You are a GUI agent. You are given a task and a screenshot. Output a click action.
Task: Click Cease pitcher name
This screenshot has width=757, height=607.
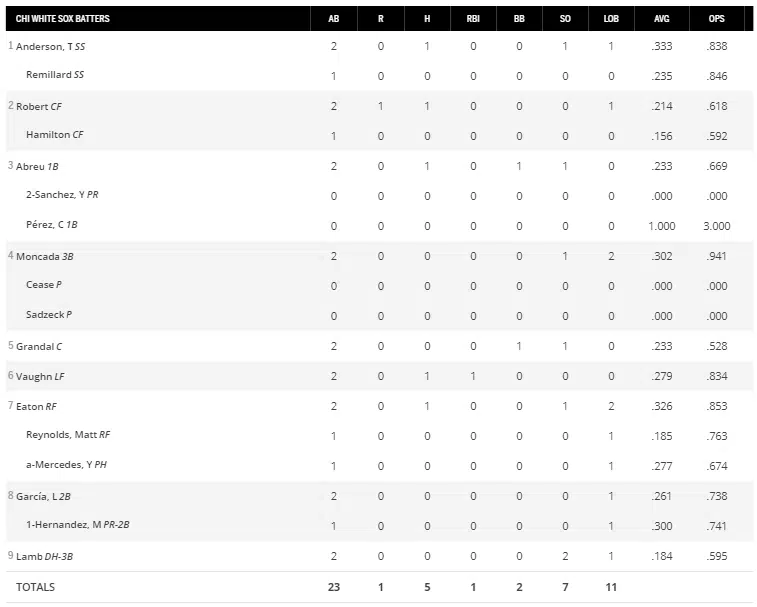click(x=39, y=286)
